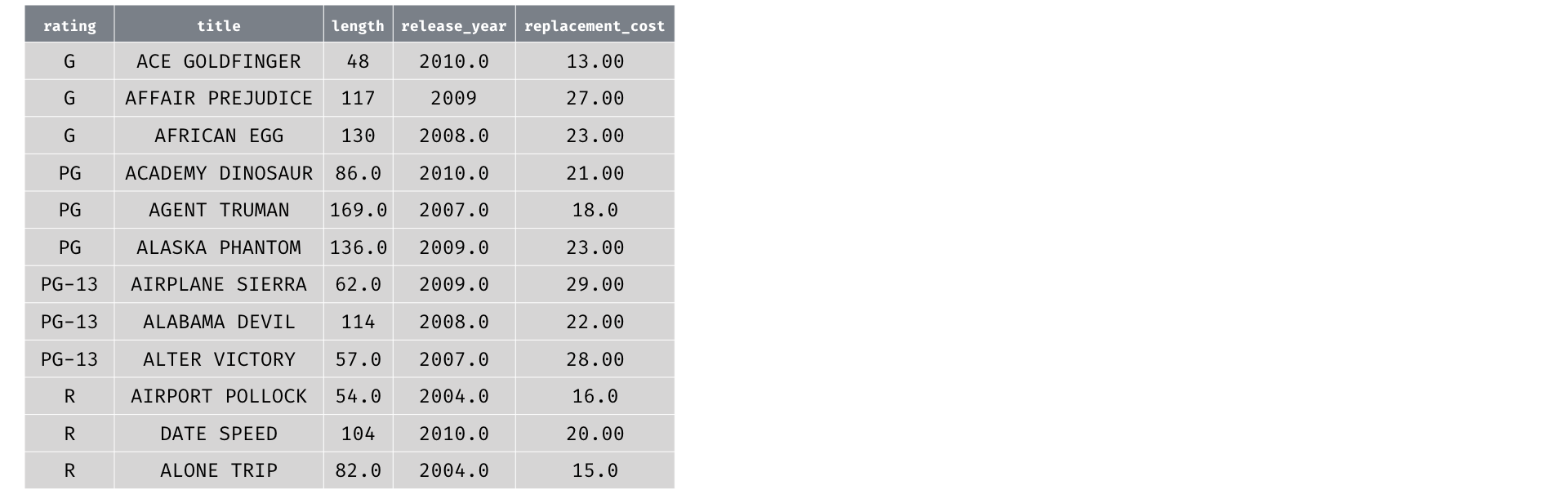Image resolution: width=1568 pixels, height=503 pixels.
Task: Click the rating column header
Action: coord(69,24)
